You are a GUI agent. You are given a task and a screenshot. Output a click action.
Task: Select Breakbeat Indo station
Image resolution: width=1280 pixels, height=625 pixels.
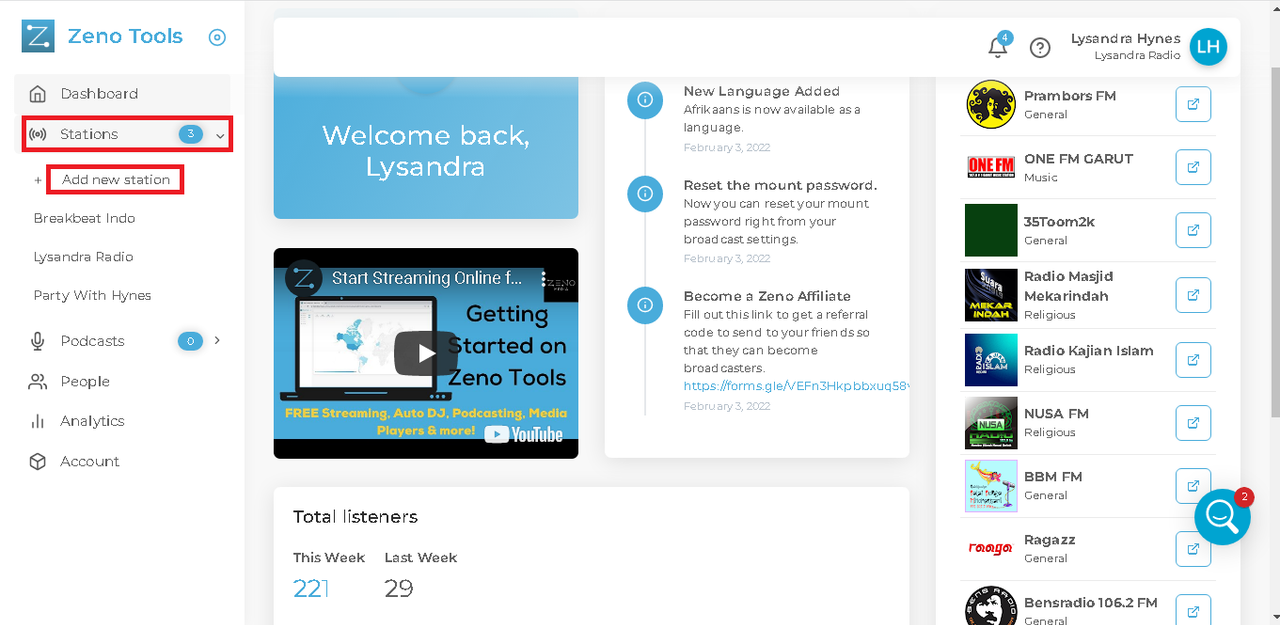[84, 218]
